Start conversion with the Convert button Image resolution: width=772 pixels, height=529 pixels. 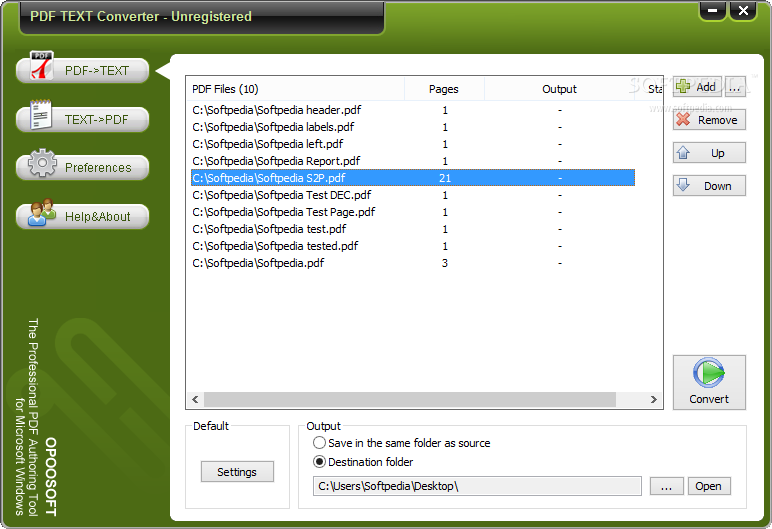point(709,382)
